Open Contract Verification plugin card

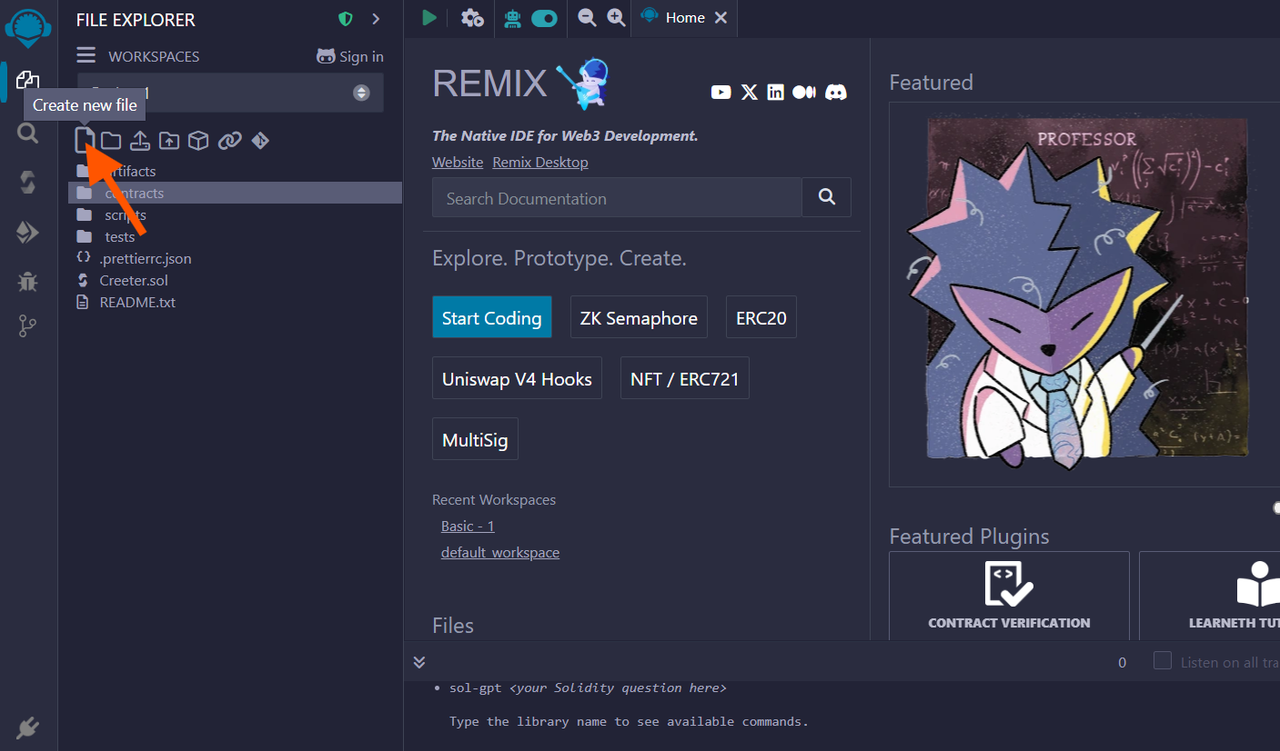coord(1009,596)
